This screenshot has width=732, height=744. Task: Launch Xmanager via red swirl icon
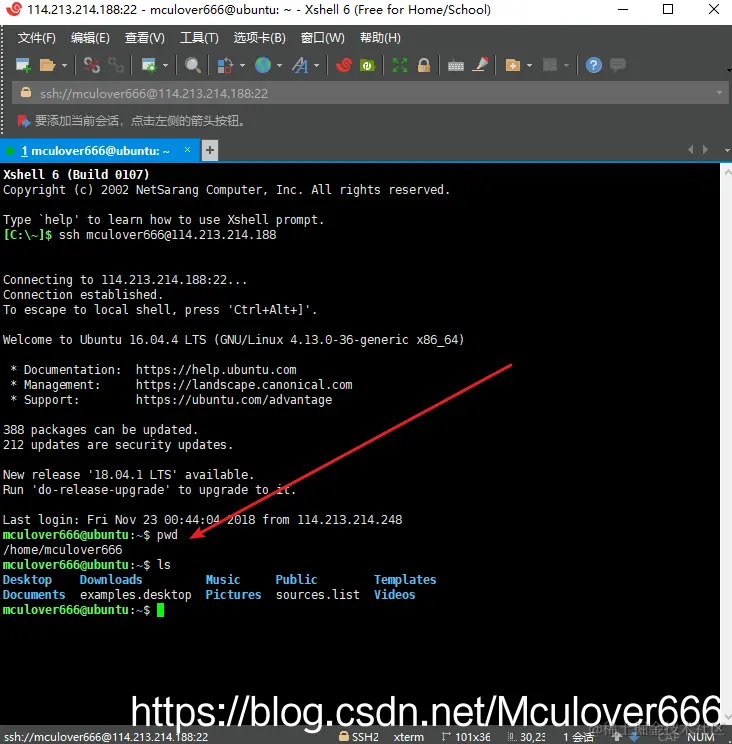344,65
